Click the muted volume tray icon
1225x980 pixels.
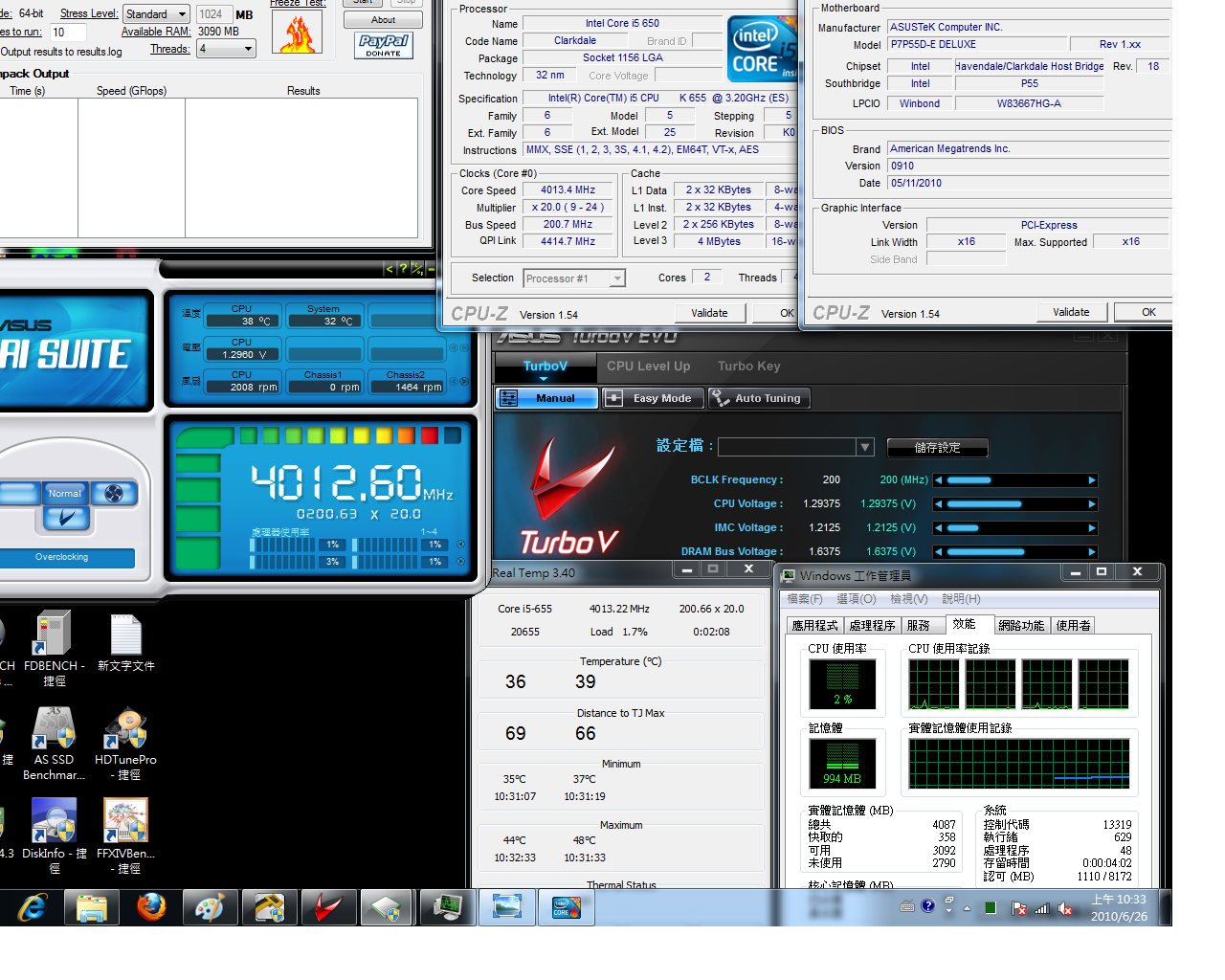pos(1064,908)
